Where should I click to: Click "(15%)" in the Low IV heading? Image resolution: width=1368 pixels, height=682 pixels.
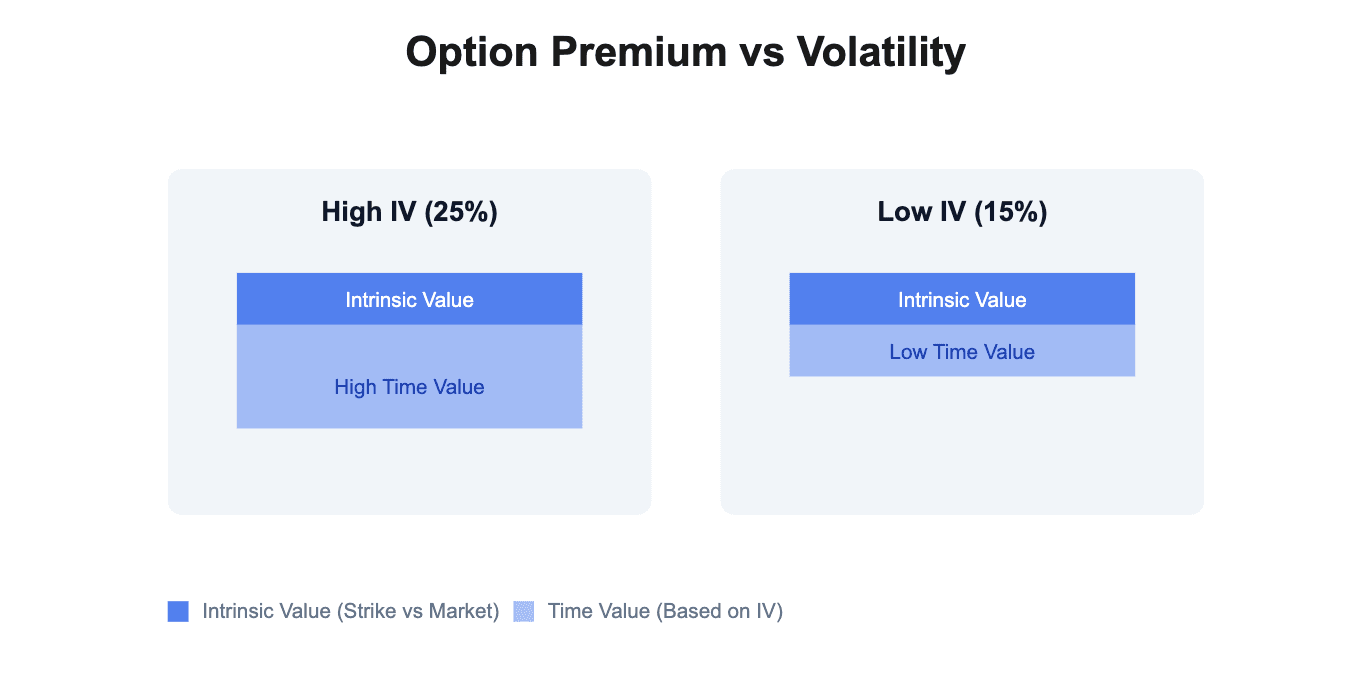click(x=1011, y=212)
